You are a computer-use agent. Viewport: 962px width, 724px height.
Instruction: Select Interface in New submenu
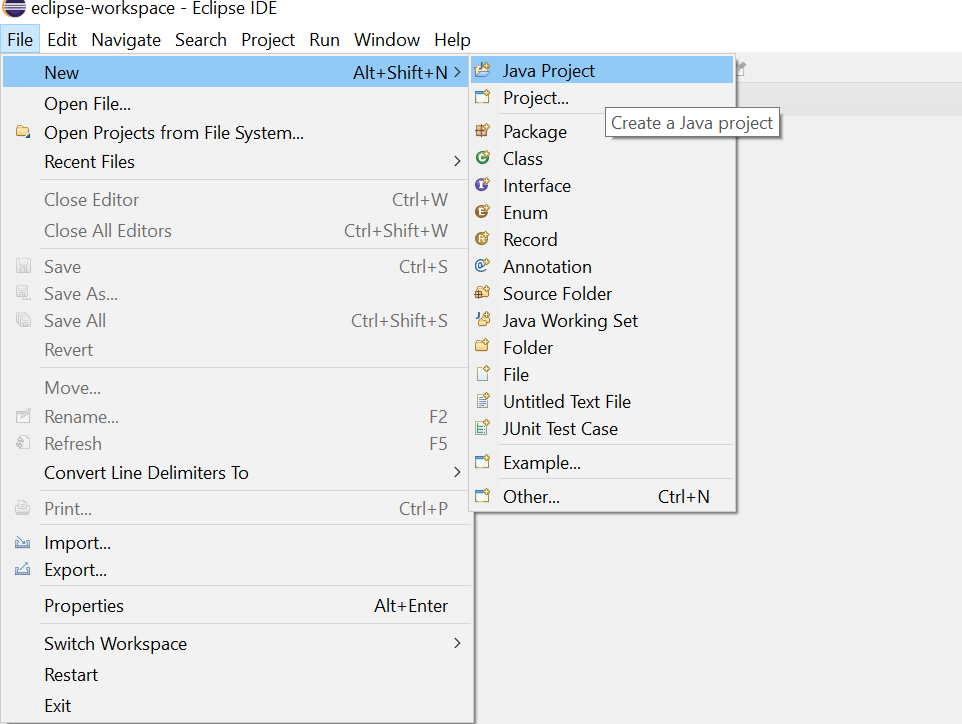click(x=602, y=185)
